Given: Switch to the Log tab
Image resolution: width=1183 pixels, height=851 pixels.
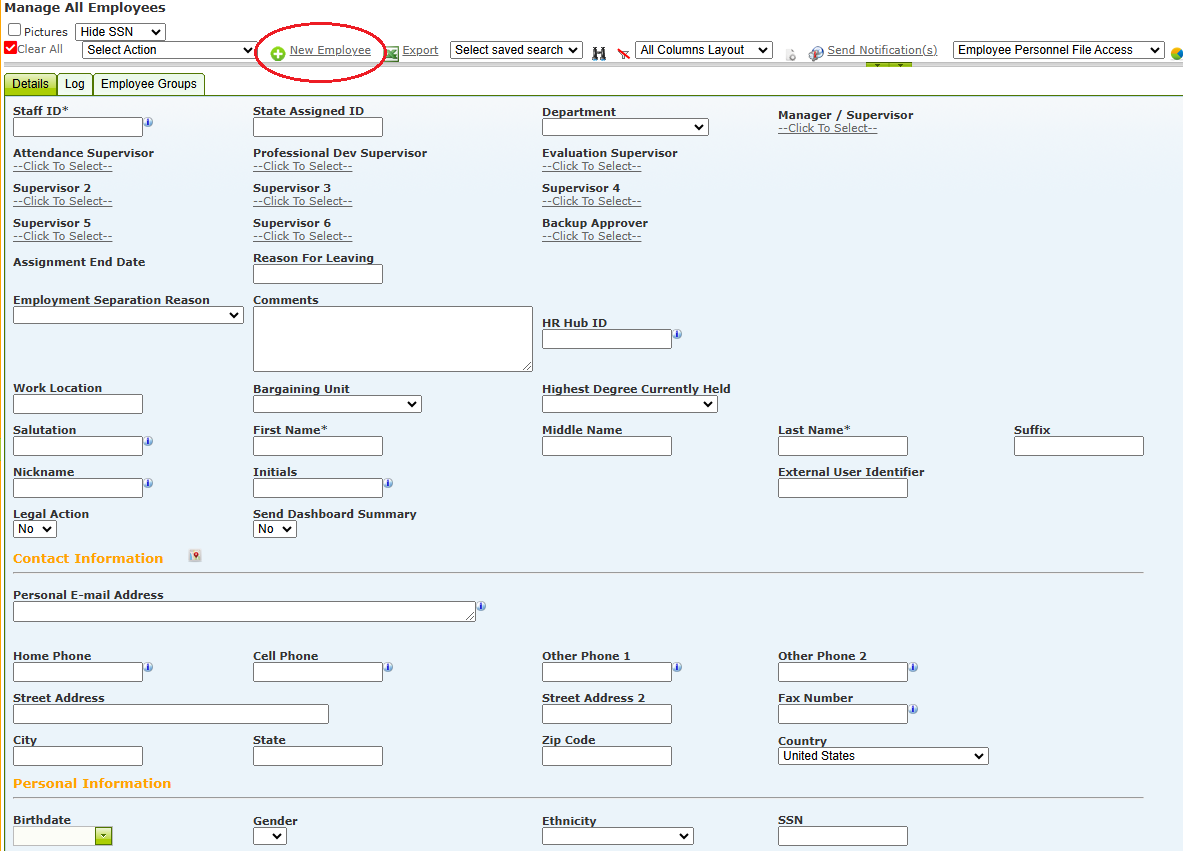Looking at the screenshot, I should click(x=74, y=84).
